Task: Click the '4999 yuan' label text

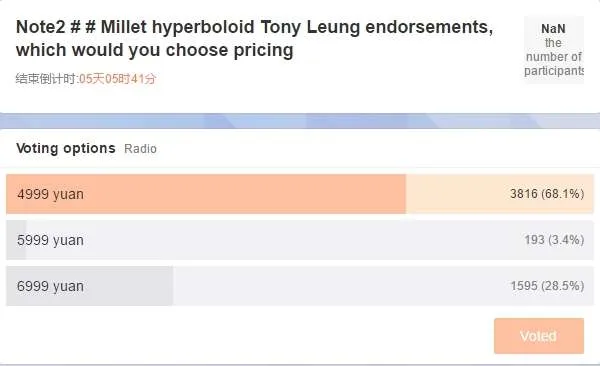Action: coord(50,194)
